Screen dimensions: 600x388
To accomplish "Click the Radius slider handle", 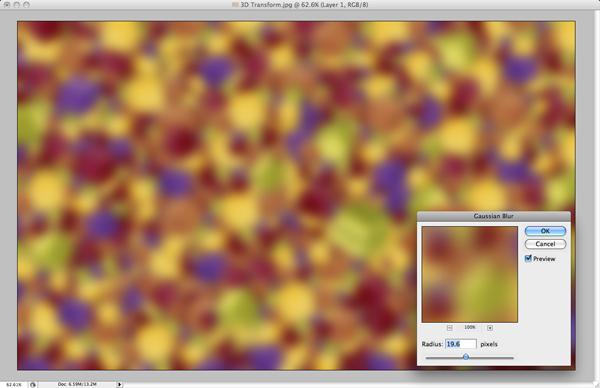I will coord(466,357).
